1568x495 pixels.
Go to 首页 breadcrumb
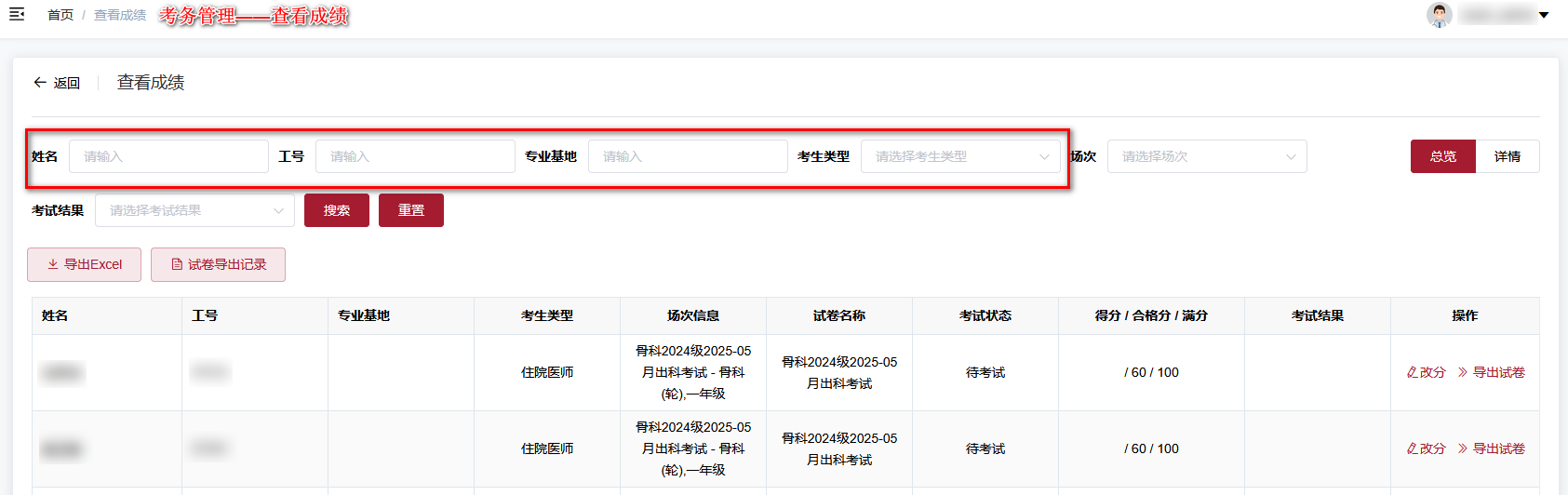coord(60,15)
